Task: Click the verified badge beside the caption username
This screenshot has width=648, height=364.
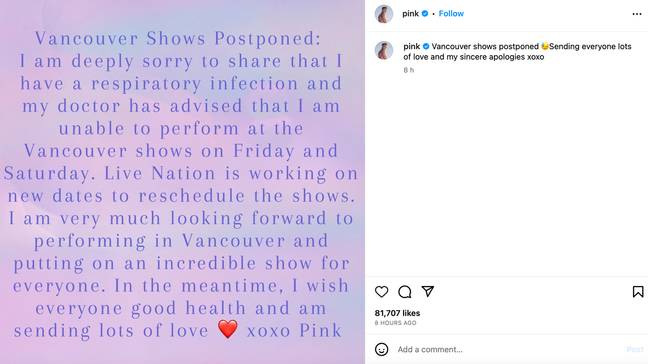Action: click(426, 46)
